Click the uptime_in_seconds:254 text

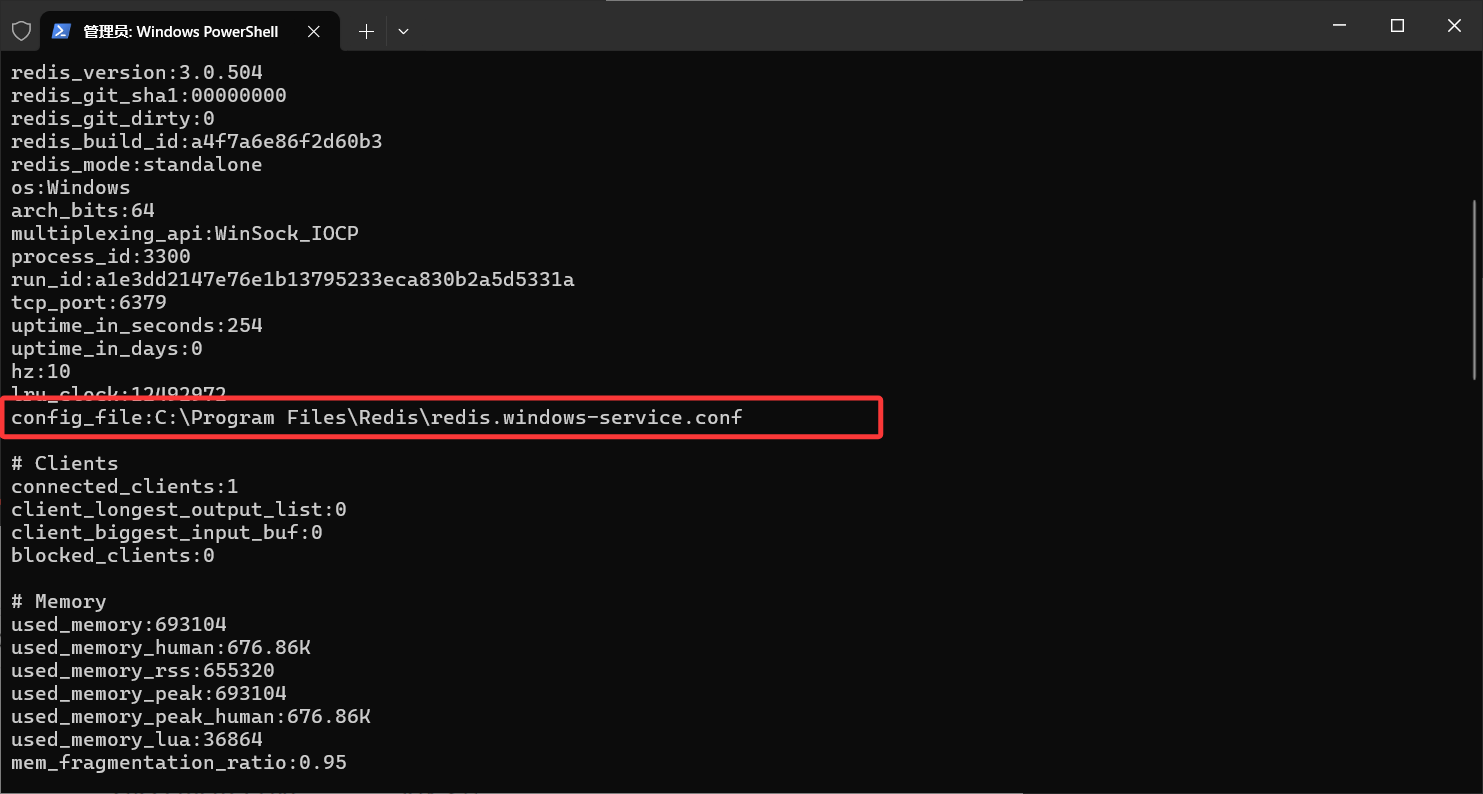(x=137, y=325)
